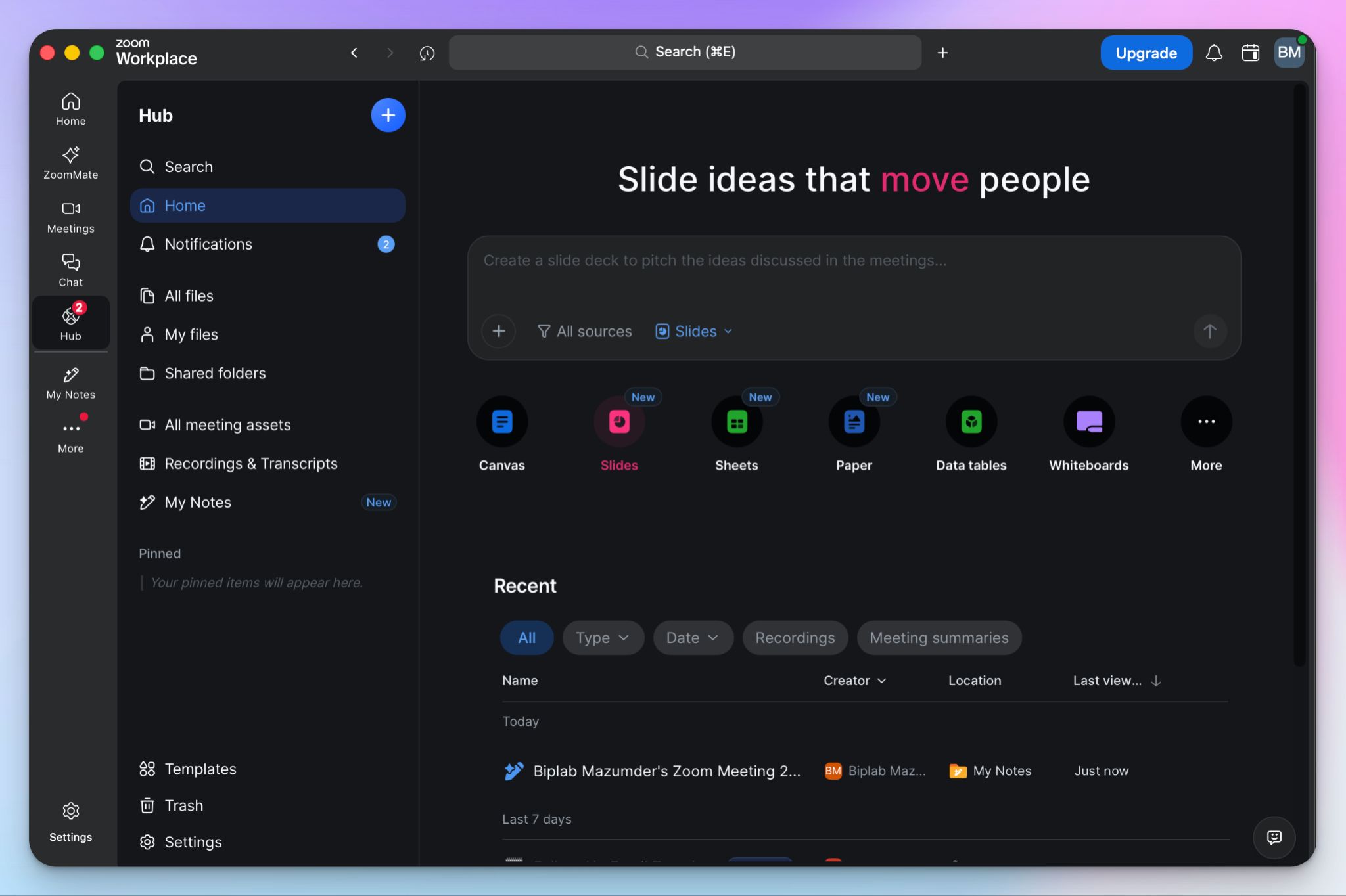Viewport: 1346px width, 896px height.
Task: Open the history clock icon
Action: tap(427, 53)
